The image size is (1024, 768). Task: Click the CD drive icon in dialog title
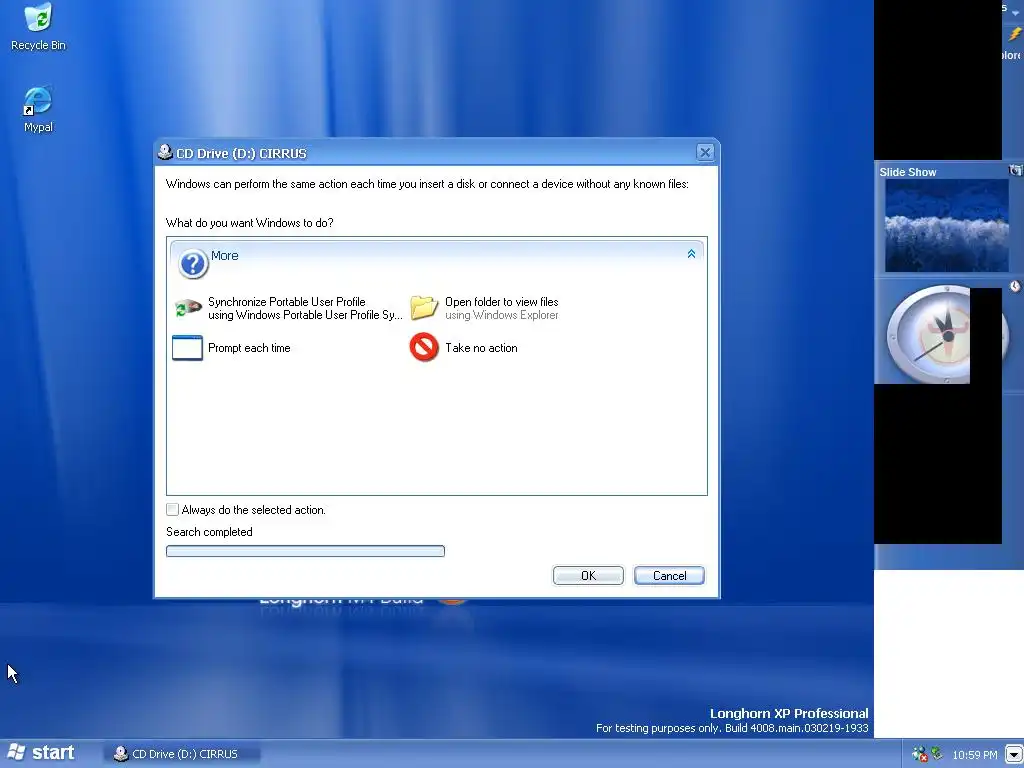coord(165,153)
